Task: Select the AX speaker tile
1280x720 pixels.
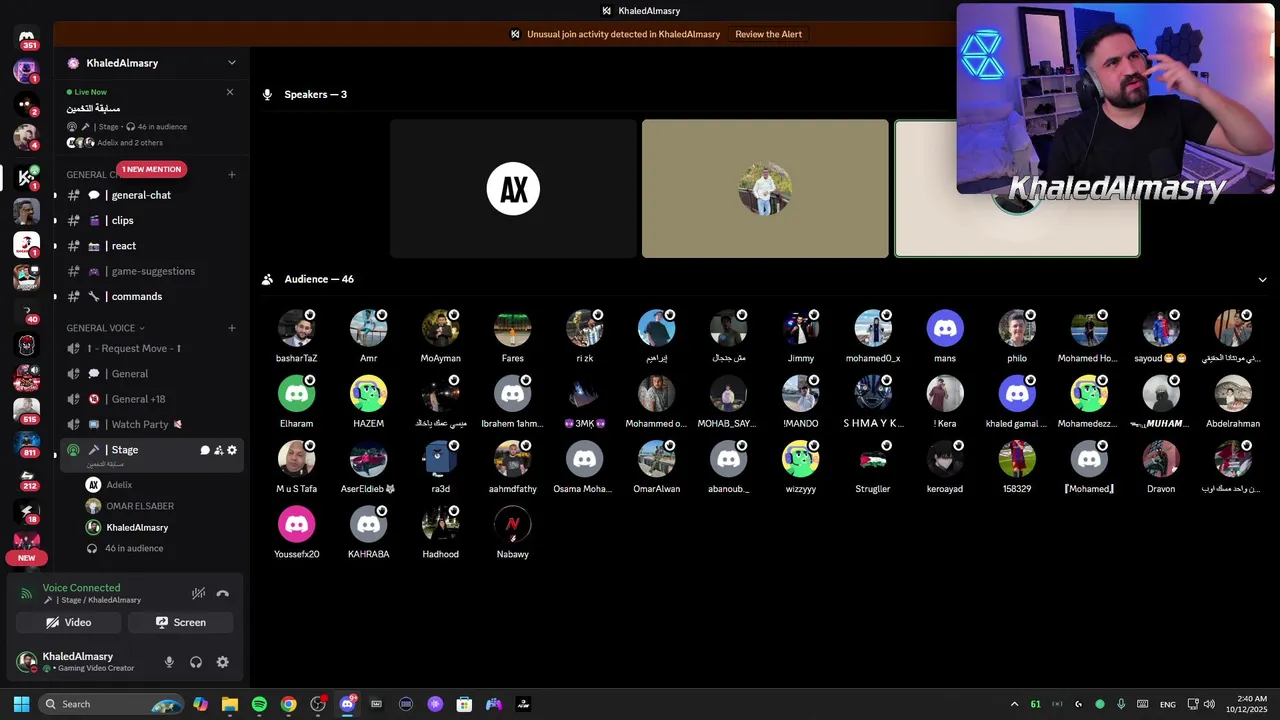Action: click(513, 189)
